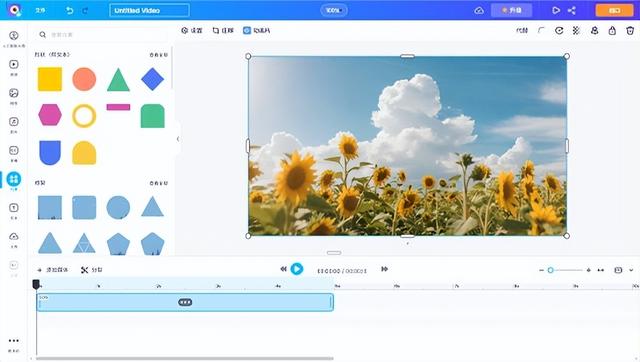Click the three dots more icon in sidebar

click(x=14, y=340)
